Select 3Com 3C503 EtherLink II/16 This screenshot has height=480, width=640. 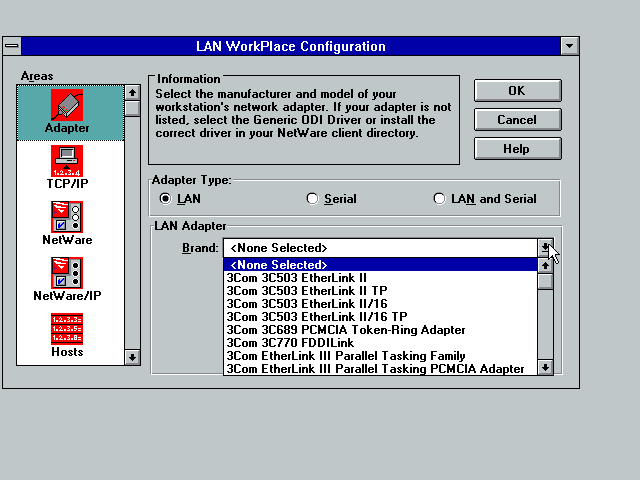(380, 304)
